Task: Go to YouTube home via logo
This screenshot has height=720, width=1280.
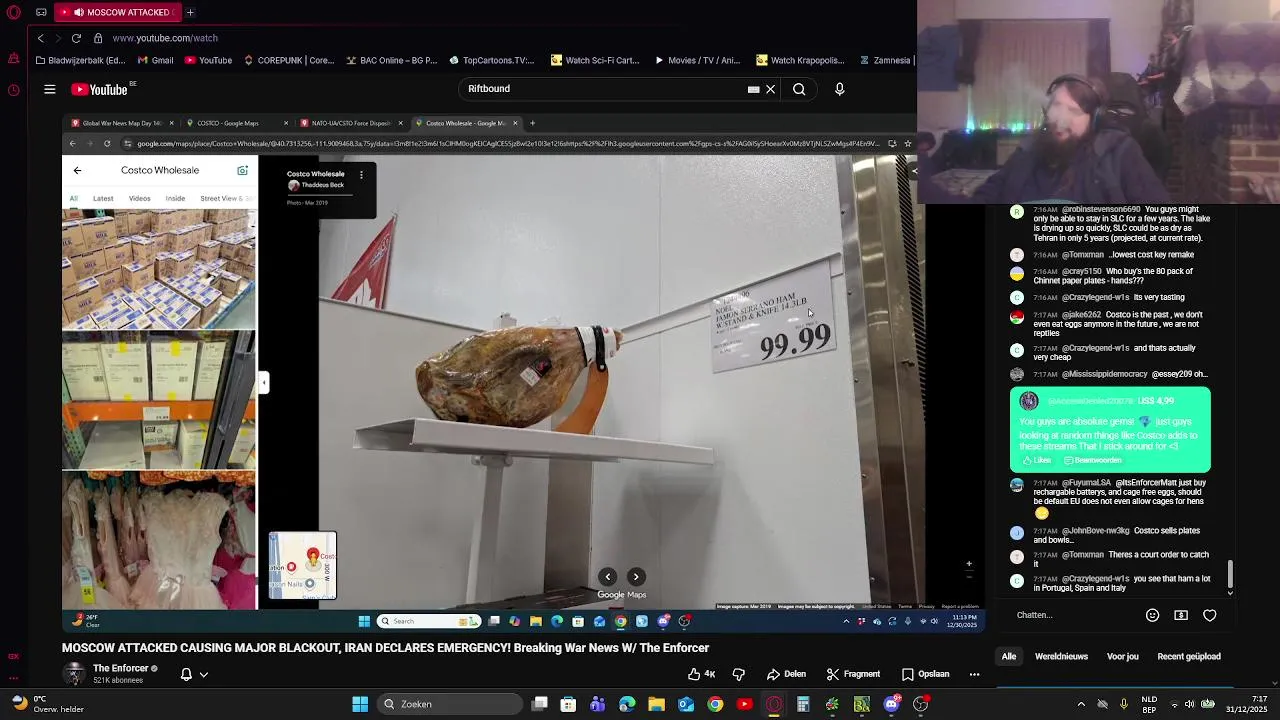Action: click(100, 89)
